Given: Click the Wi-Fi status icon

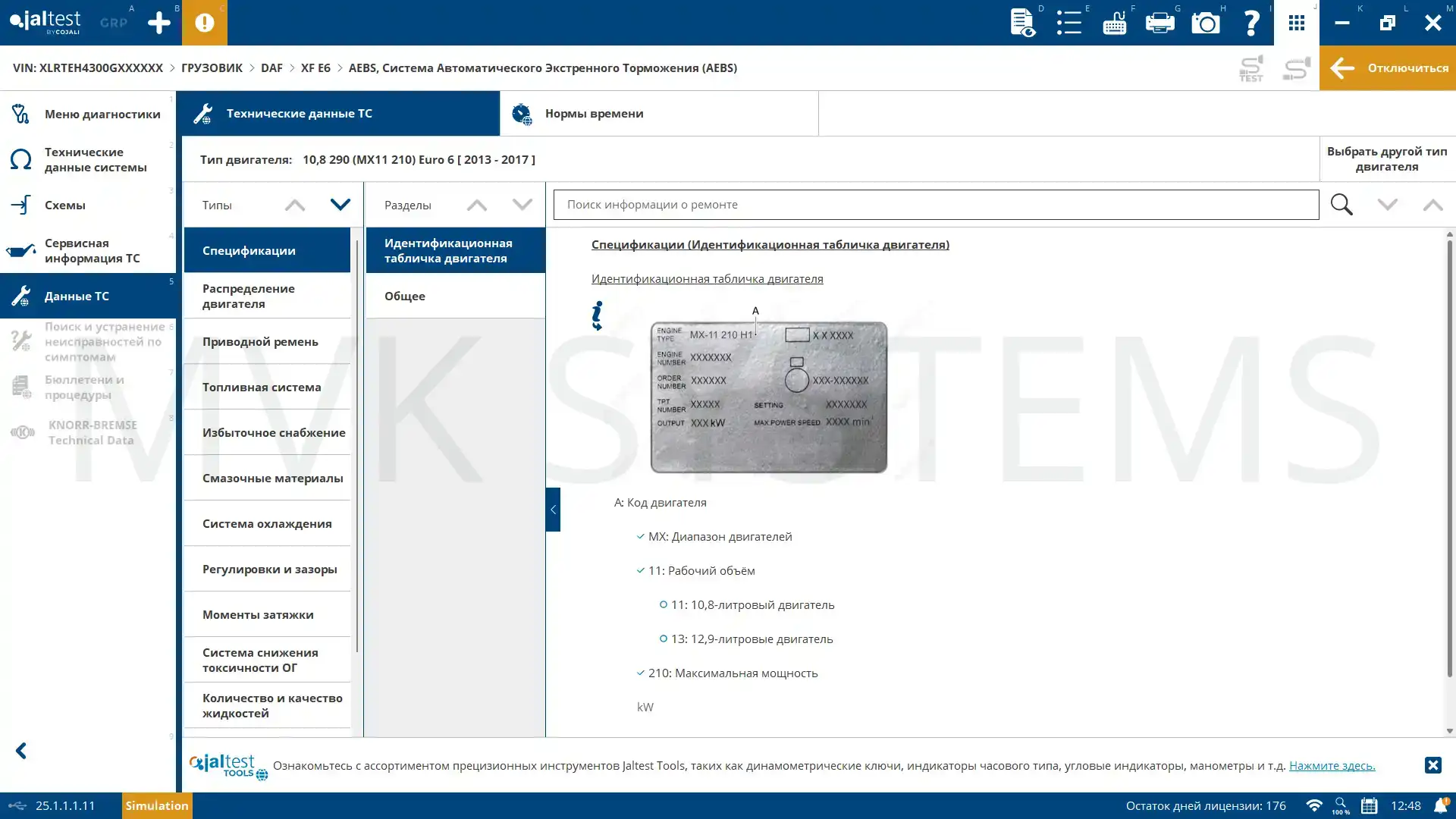Looking at the screenshot, I should click(x=1314, y=805).
